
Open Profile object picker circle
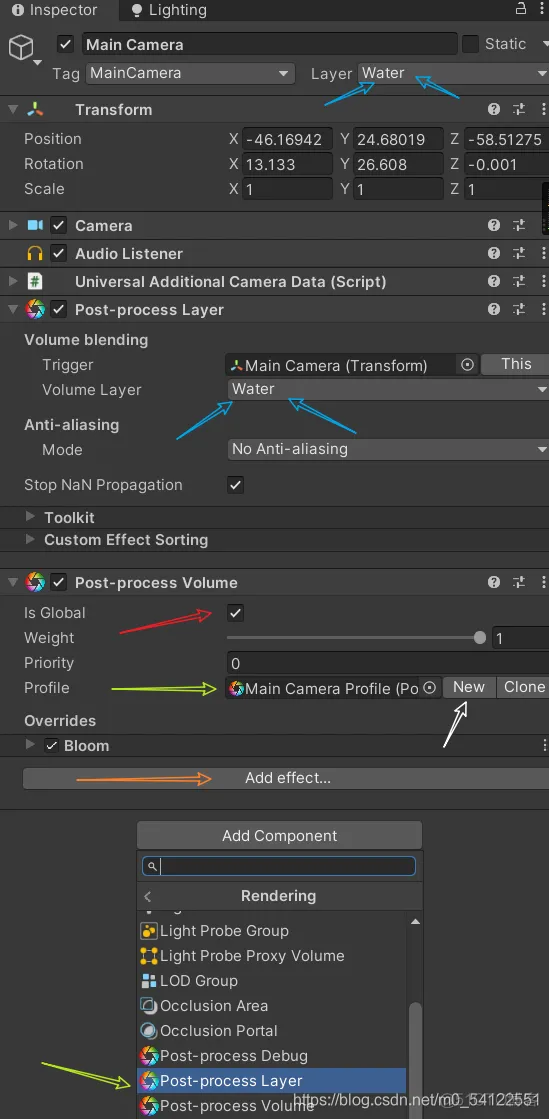(430, 688)
